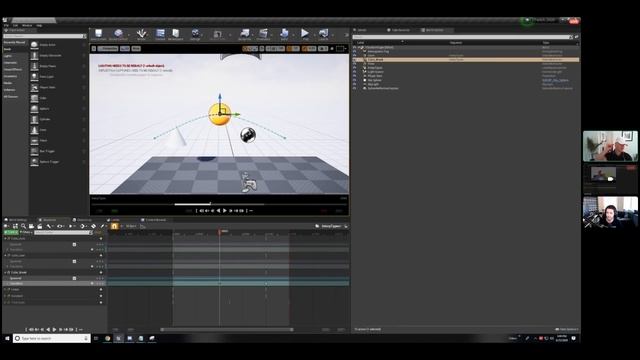This screenshot has width=640, height=360.
Task: Select Sphere Trigger in the placement list
Action: coord(58,162)
